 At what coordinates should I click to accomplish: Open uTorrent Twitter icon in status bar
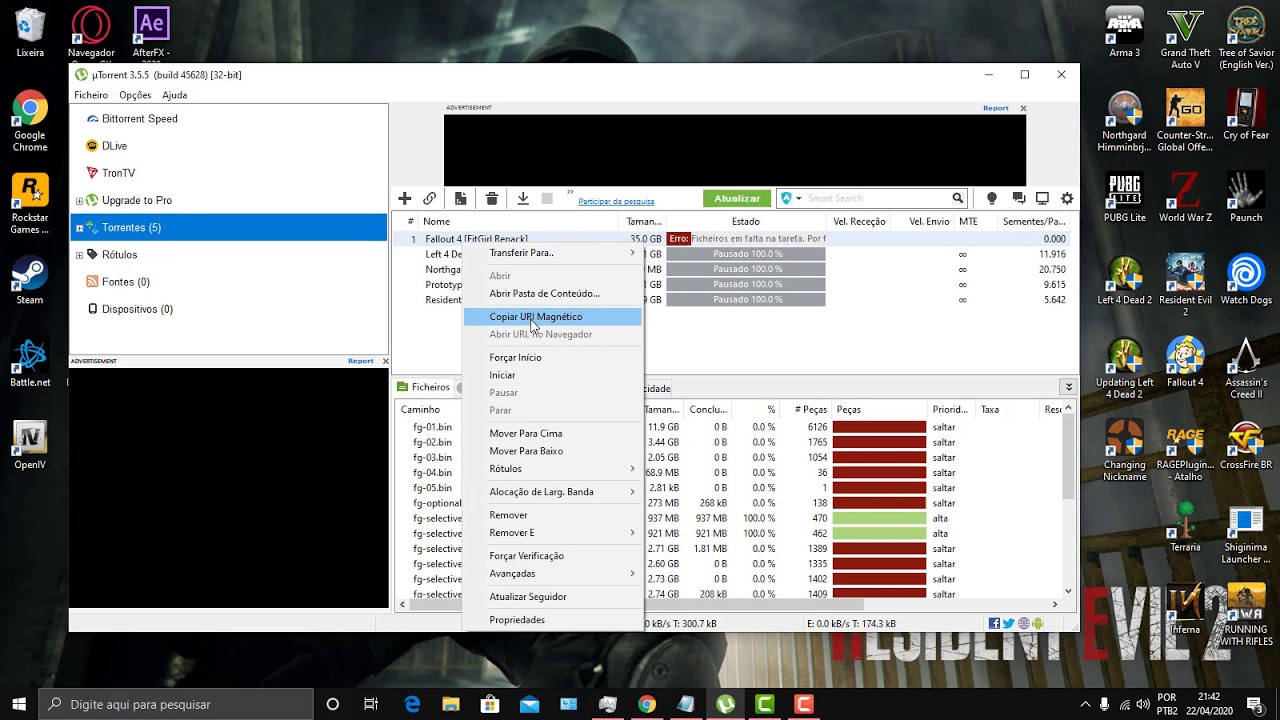tap(1009, 624)
